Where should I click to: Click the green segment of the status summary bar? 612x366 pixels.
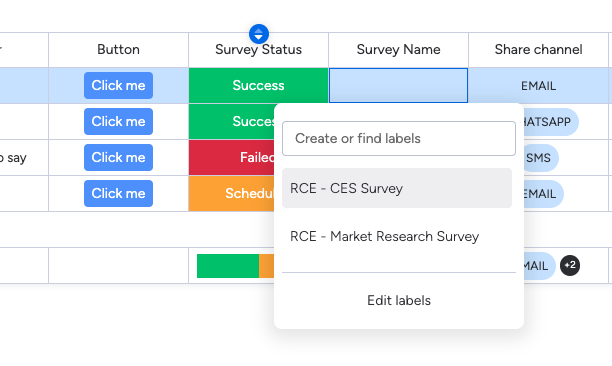228,266
